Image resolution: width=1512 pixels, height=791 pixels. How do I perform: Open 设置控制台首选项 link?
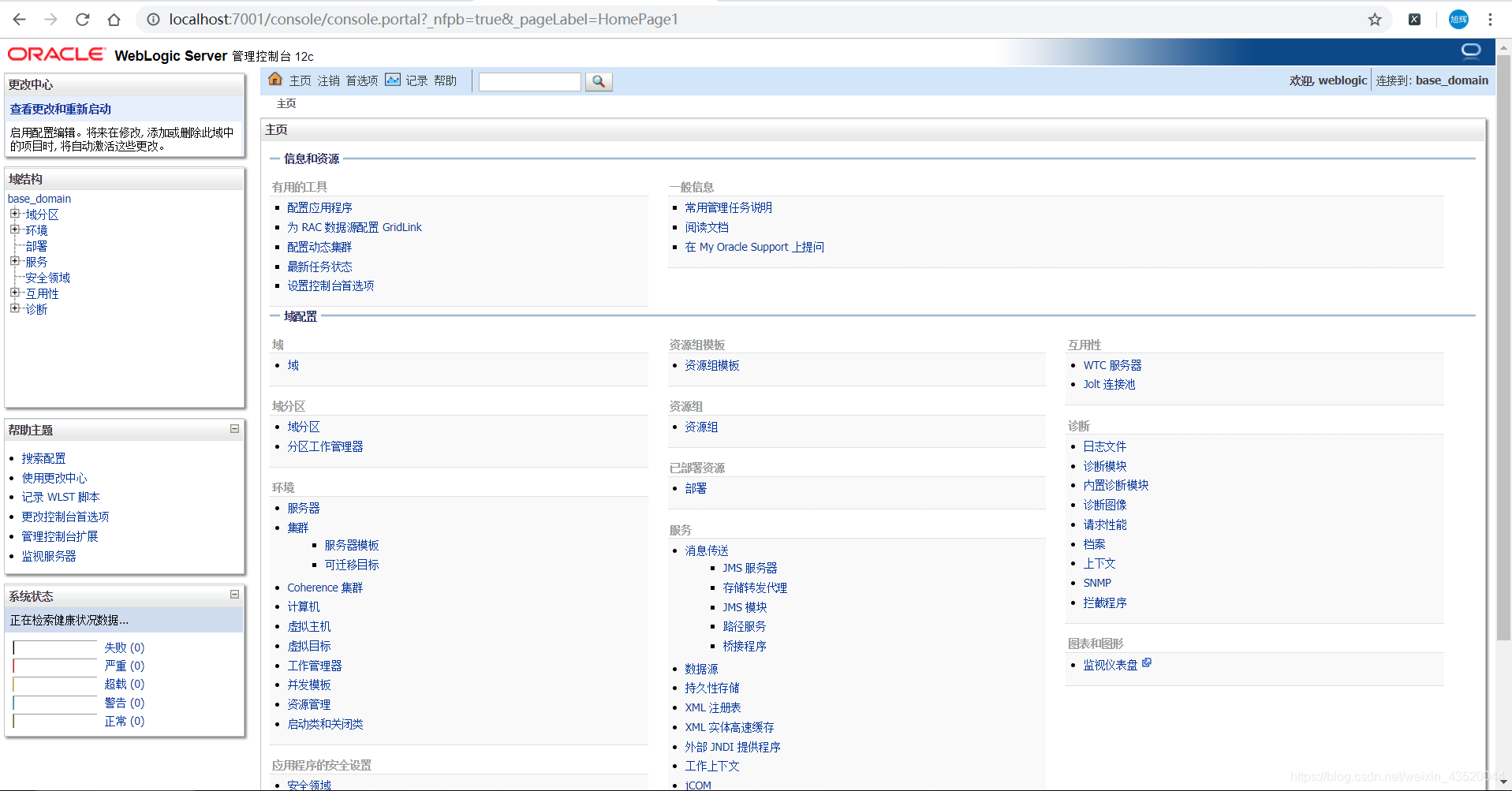click(x=330, y=285)
